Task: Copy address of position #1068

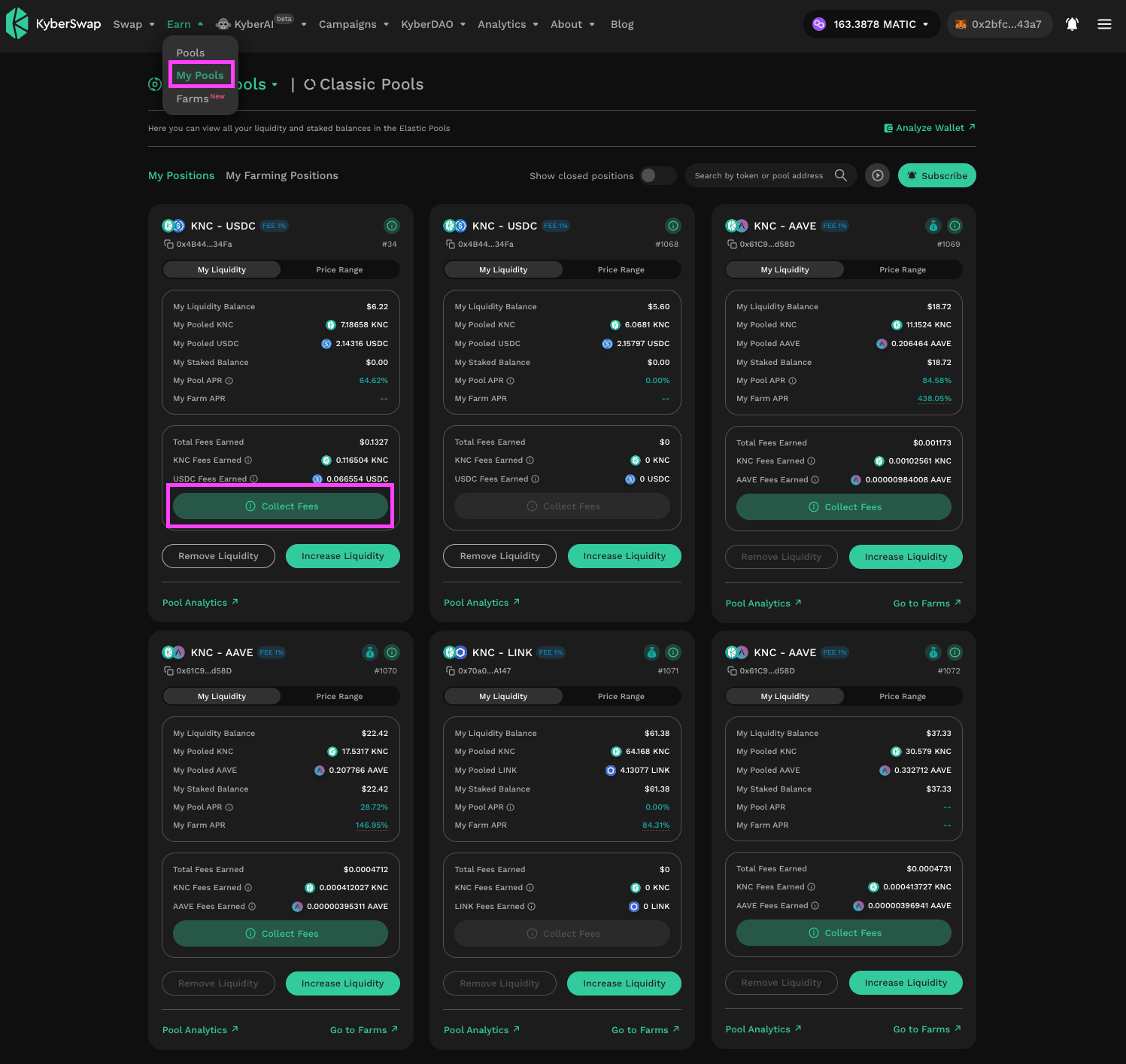Action: point(450,244)
